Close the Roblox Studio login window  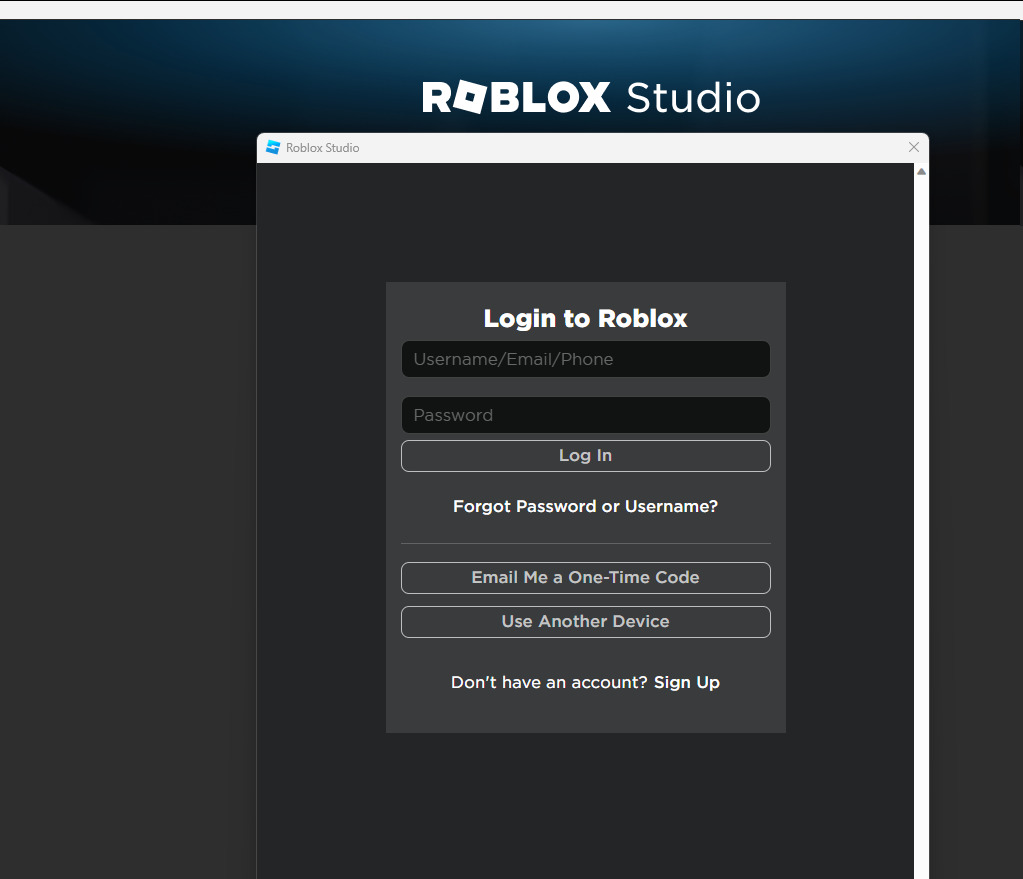point(913,147)
